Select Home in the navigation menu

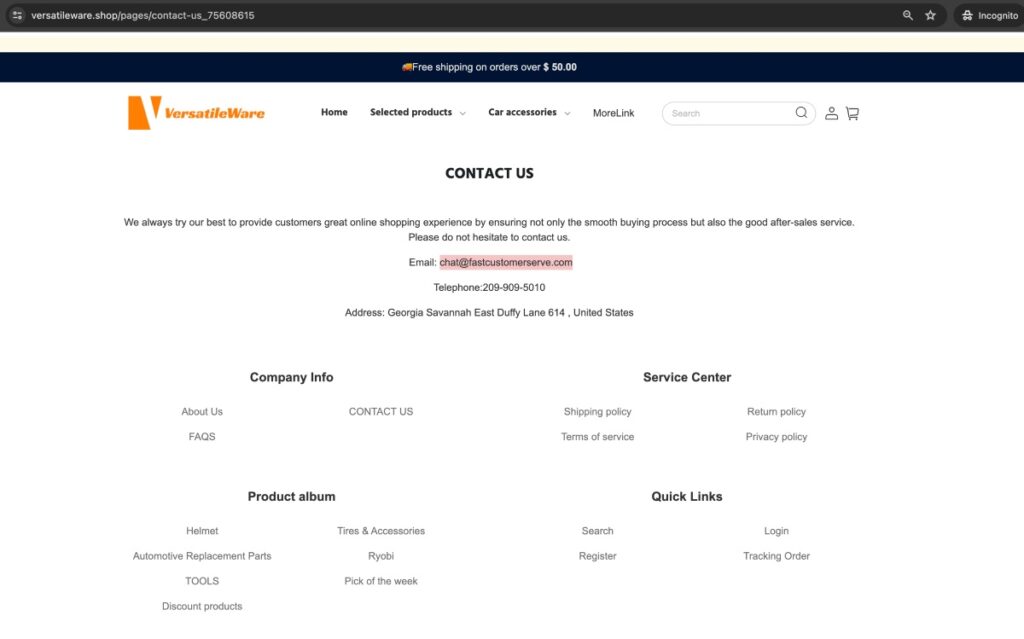point(334,112)
